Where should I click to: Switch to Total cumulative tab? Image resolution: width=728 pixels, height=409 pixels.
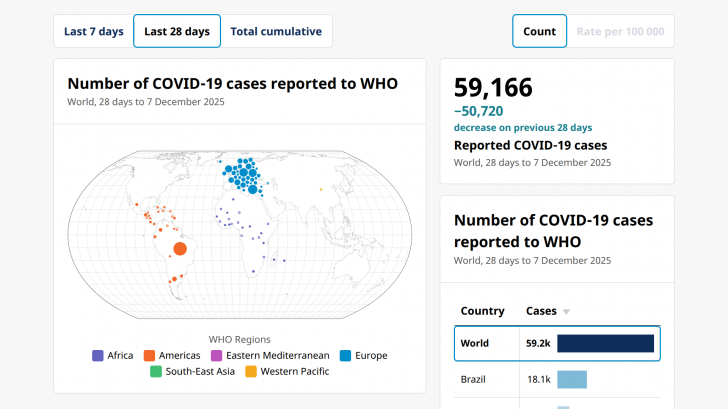tap(276, 31)
